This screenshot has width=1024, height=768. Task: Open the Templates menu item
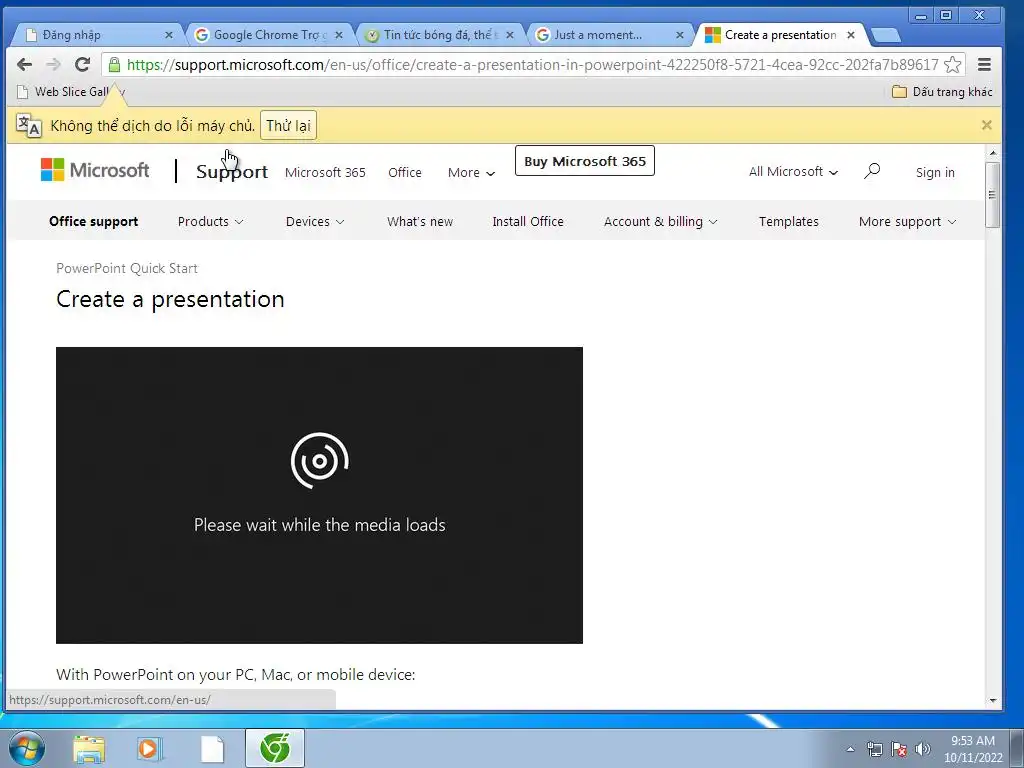coord(788,221)
